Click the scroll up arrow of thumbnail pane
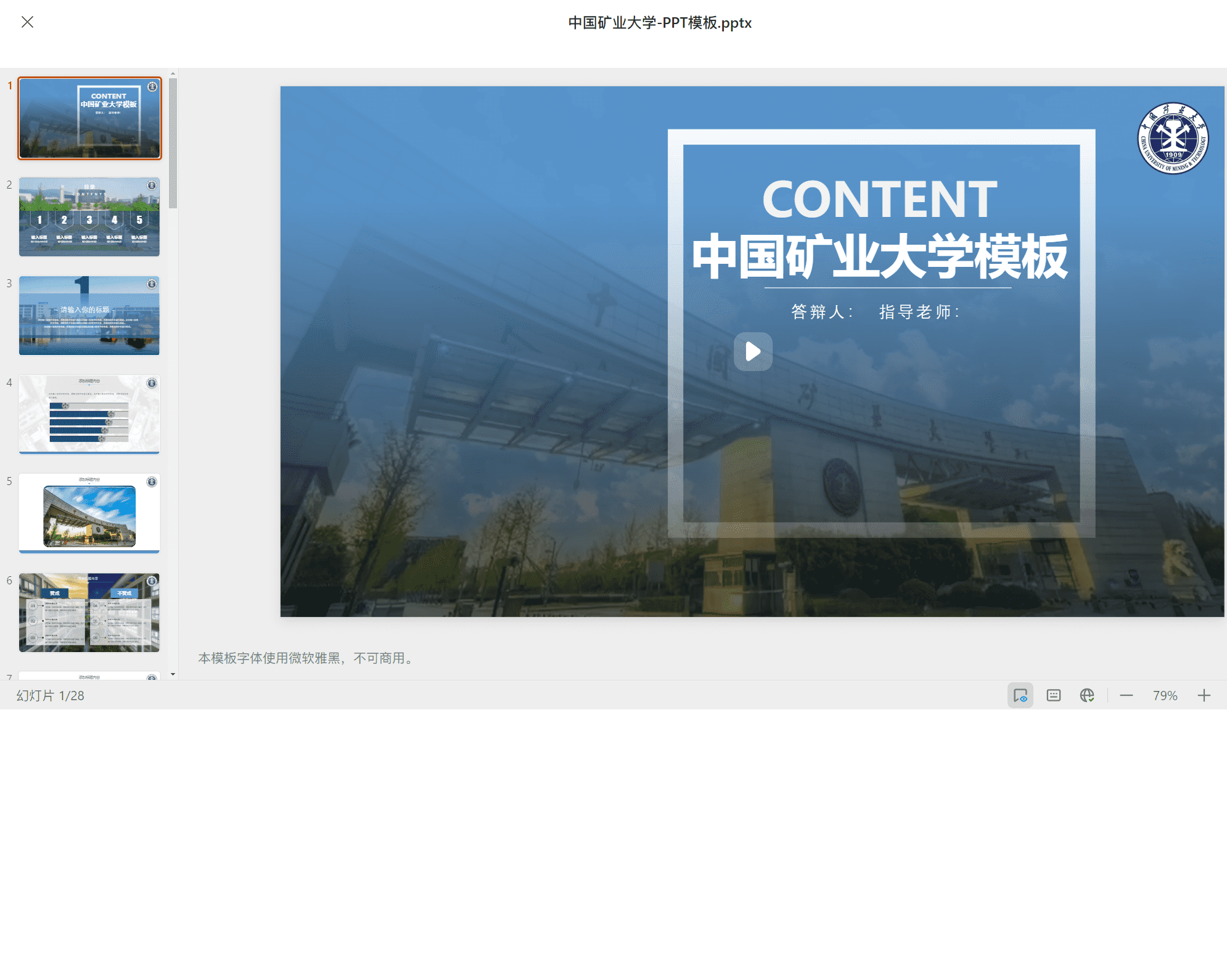Image resolution: width=1227 pixels, height=980 pixels. (173, 73)
